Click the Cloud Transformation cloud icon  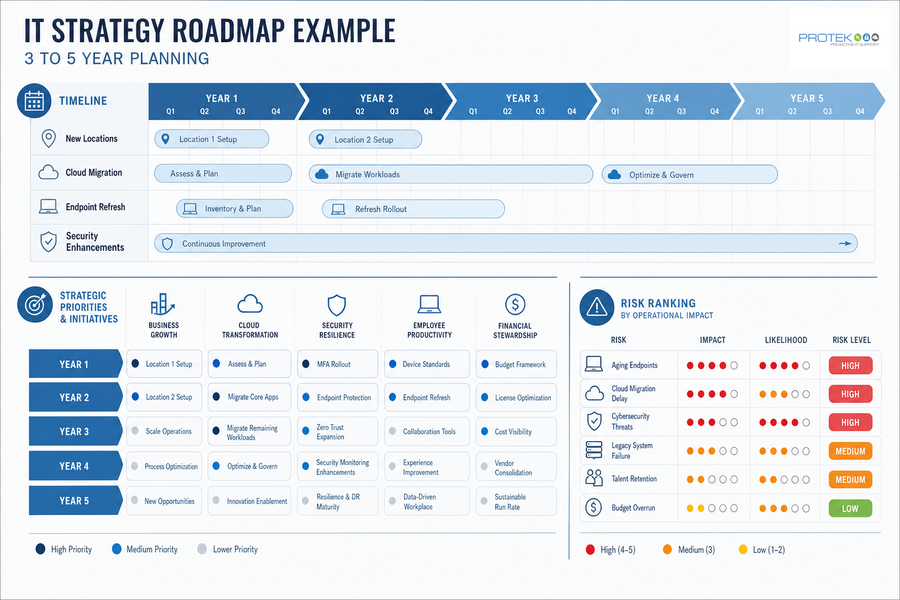[250, 304]
